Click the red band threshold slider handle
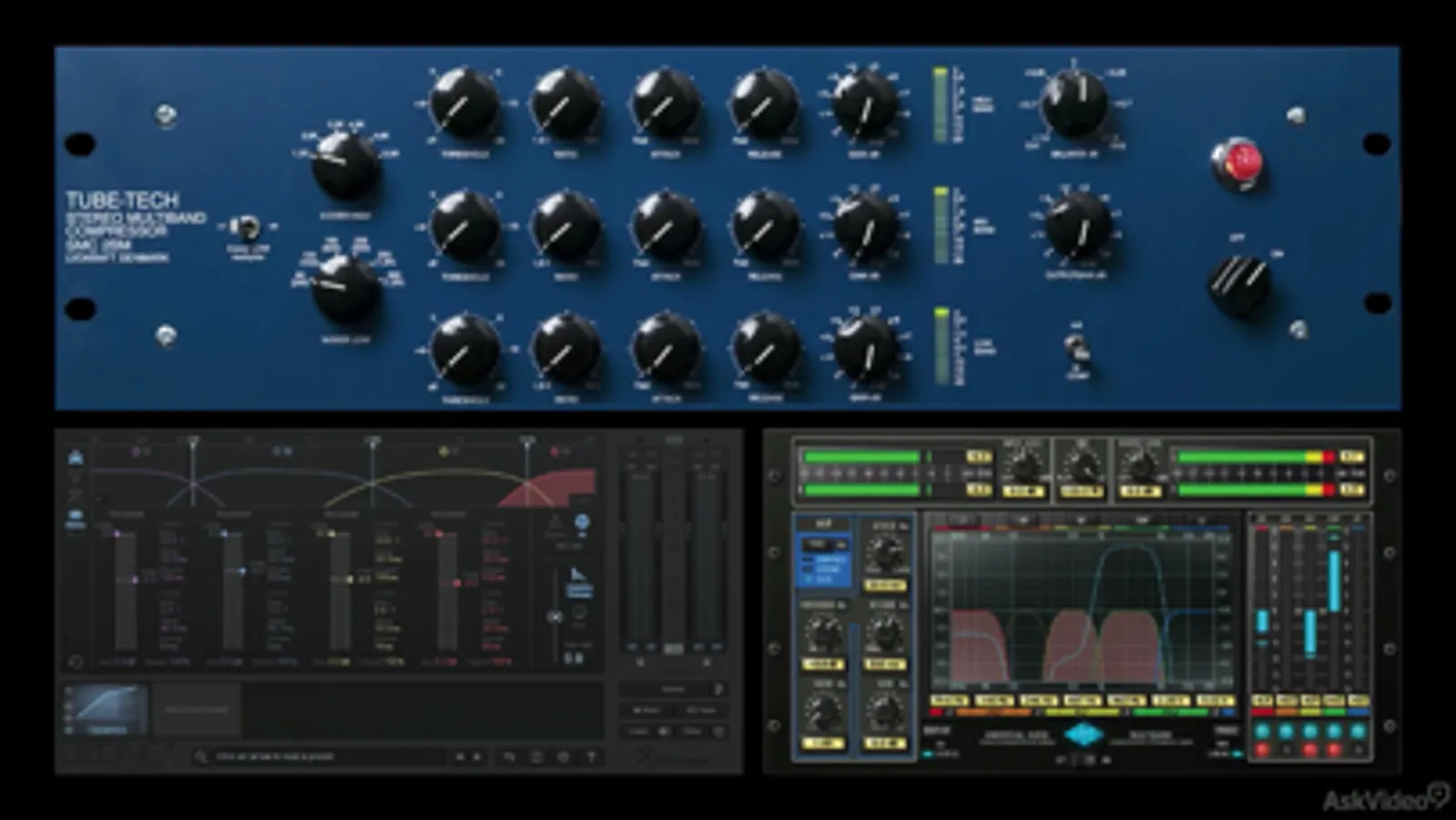 pos(456,582)
